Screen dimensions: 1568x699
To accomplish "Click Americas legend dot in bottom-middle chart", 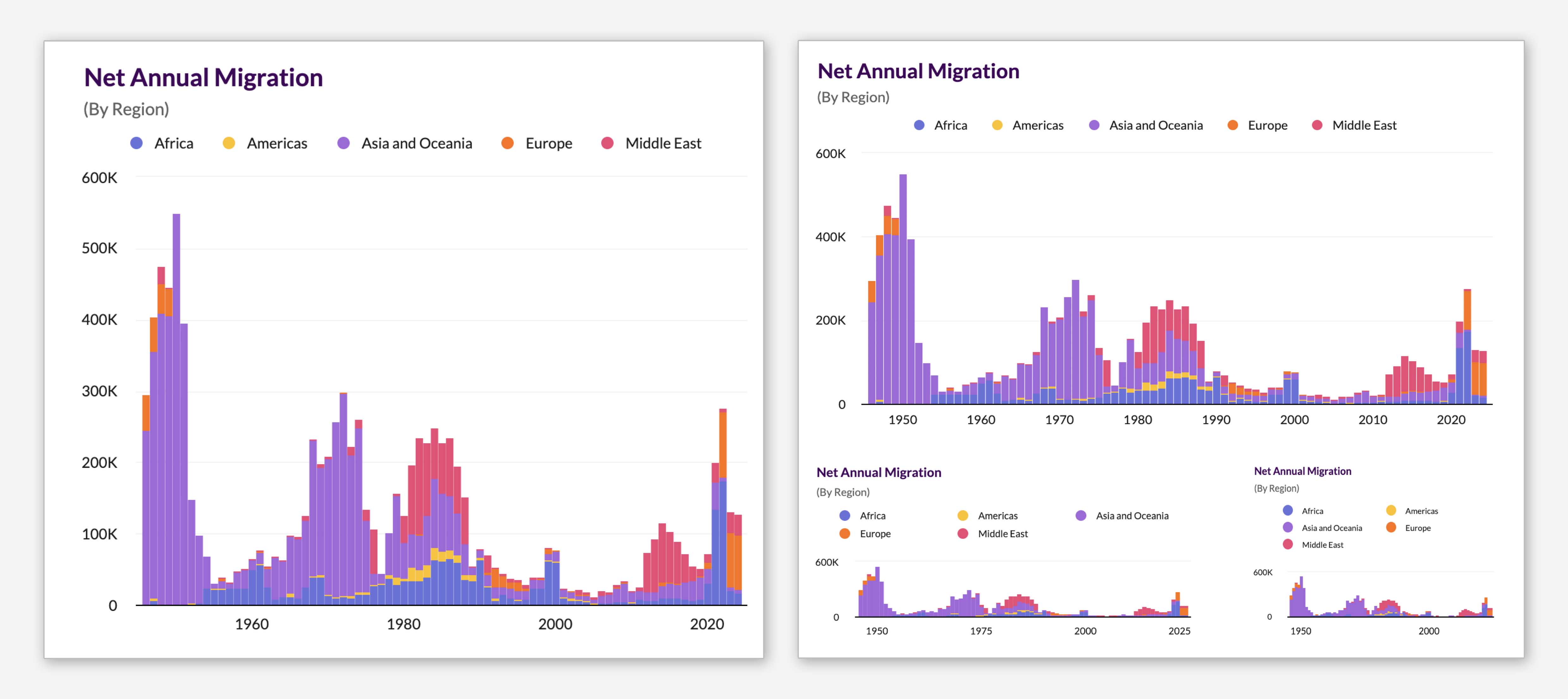I will pyautogui.click(x=962, y=515).
